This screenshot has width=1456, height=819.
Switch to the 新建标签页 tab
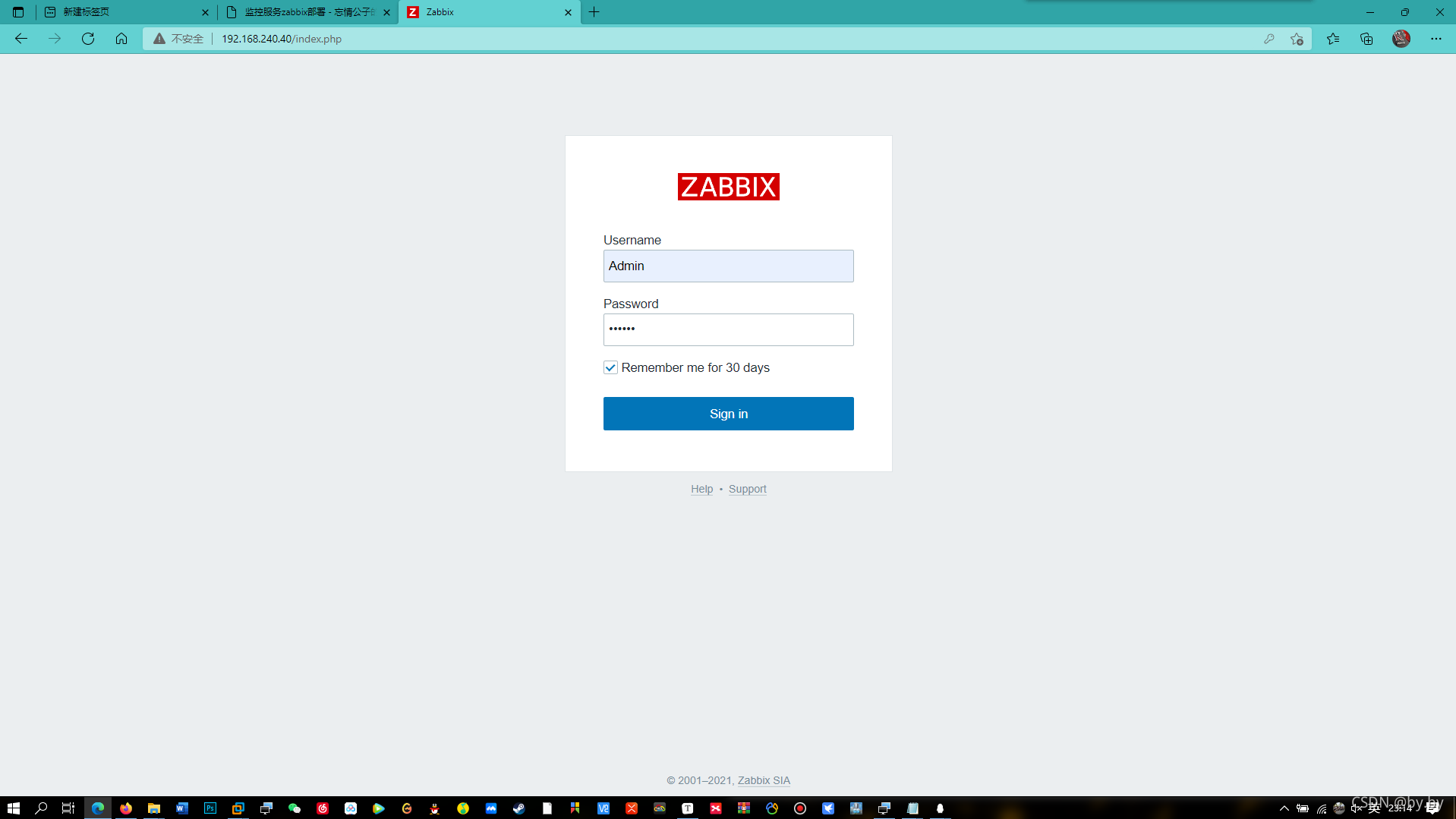tap(125, 12)
